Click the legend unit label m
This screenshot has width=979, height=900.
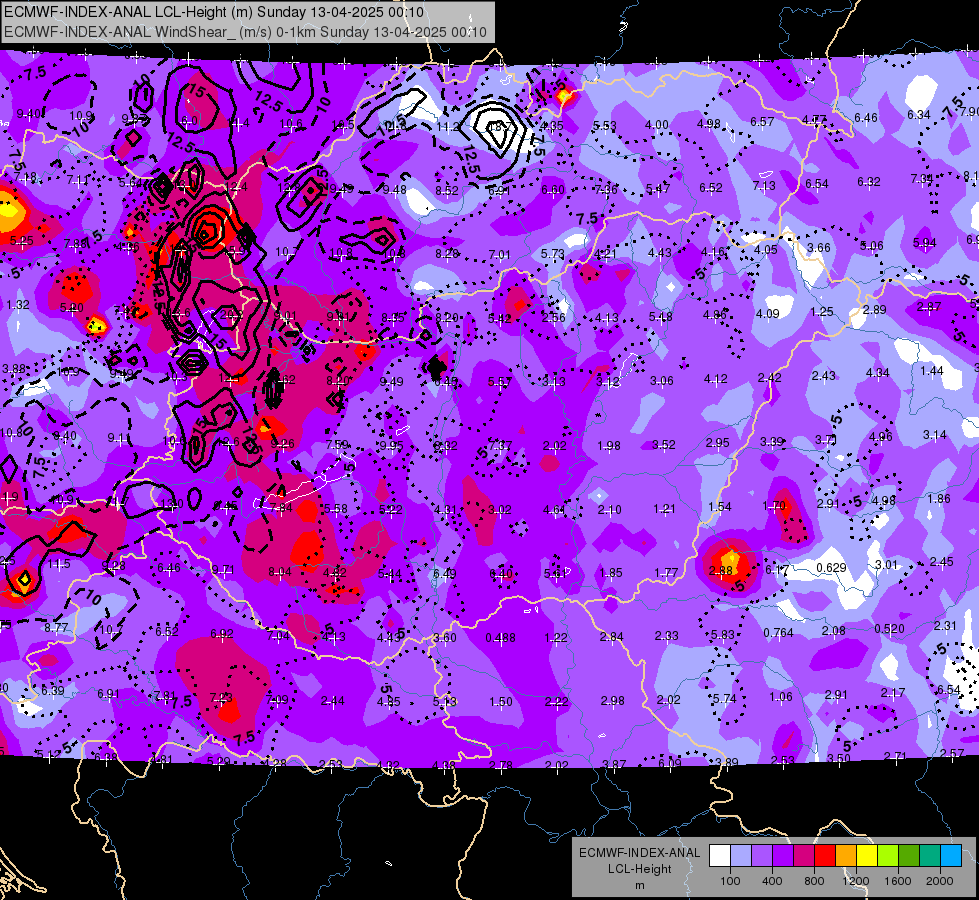(639, 886)
